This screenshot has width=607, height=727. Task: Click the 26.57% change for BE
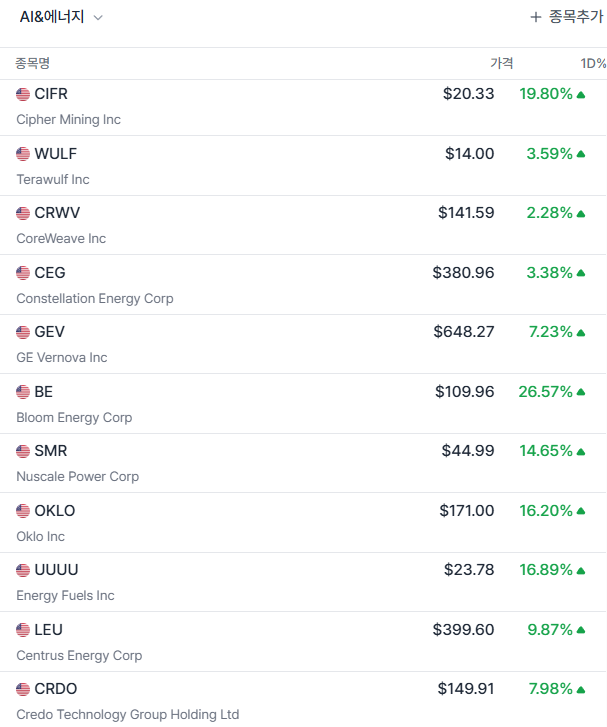pos(545,392)
